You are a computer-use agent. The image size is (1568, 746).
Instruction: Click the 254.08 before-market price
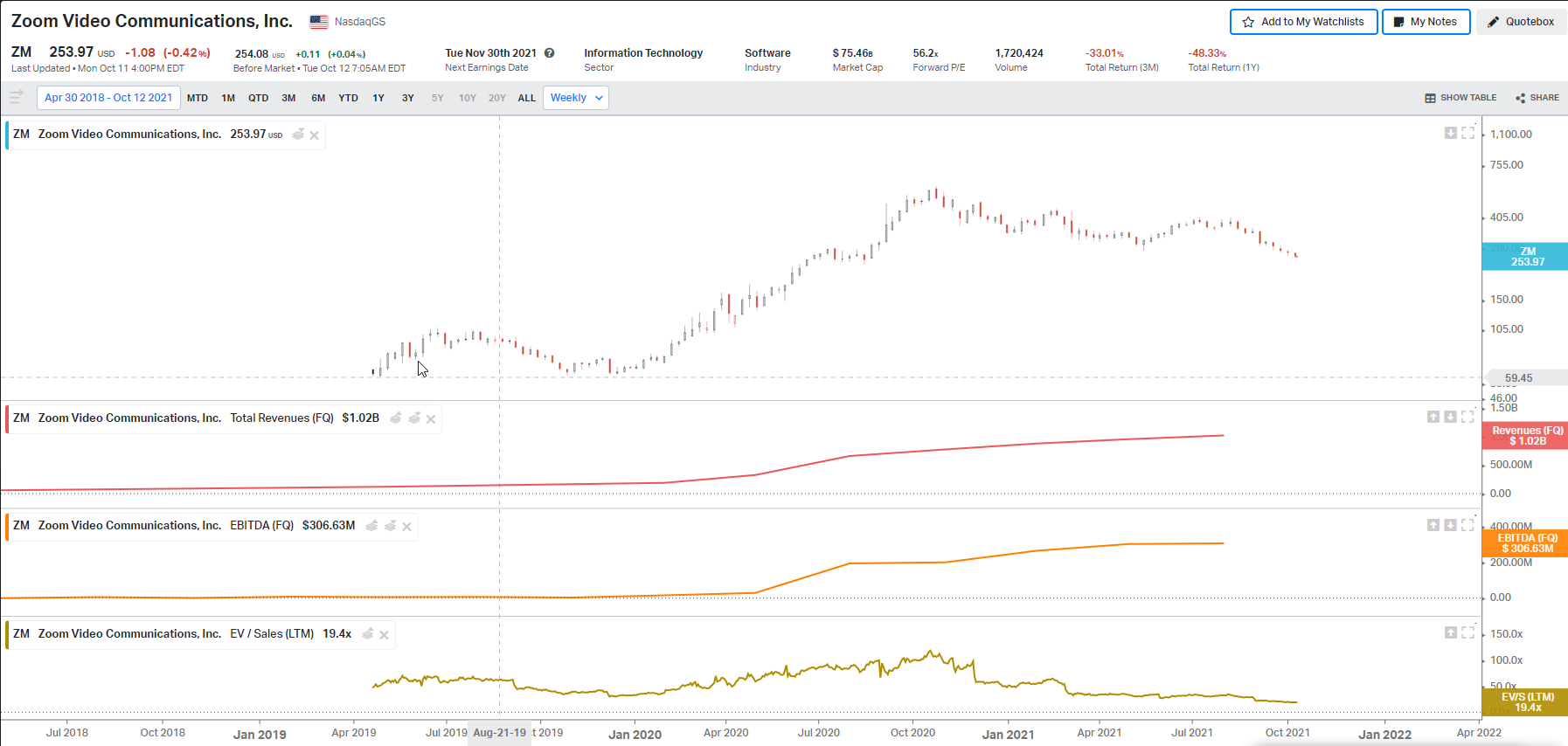pyautogui.click(x=252, y=54)
